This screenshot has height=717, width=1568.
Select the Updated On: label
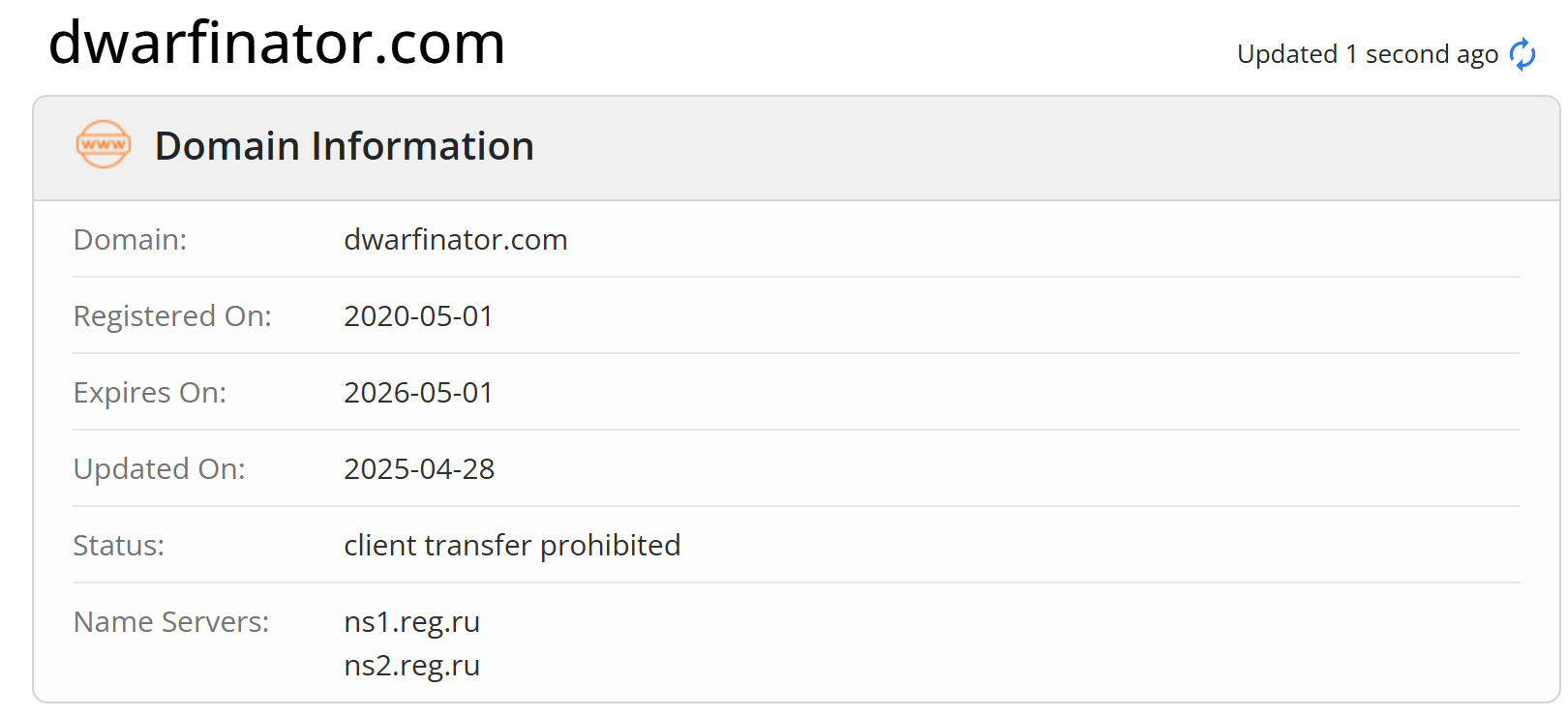click(160, 468)
